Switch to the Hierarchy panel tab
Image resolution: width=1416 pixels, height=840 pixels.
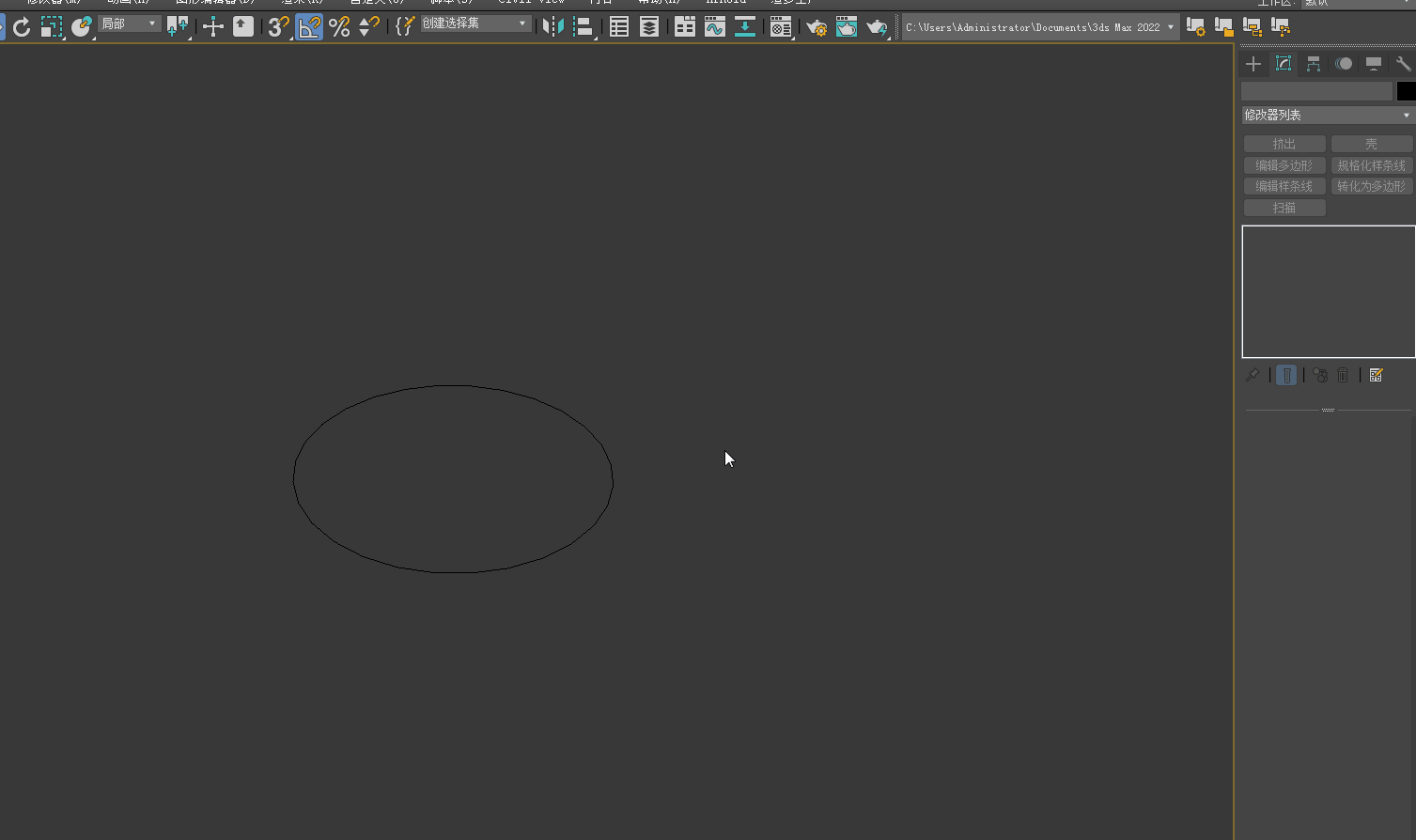(x=1314, y=64)
